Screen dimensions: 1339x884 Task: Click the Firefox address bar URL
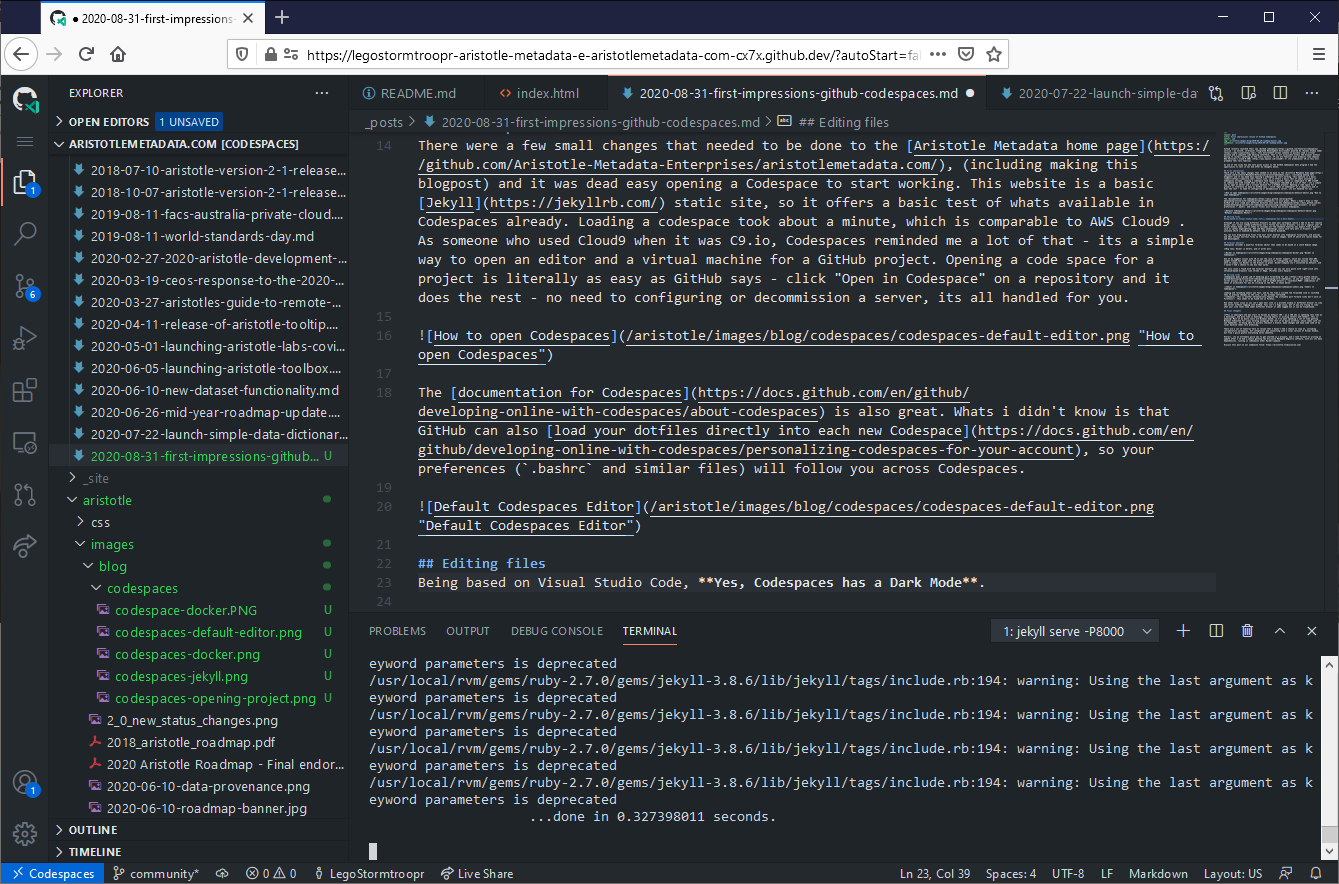coord(612,54)
